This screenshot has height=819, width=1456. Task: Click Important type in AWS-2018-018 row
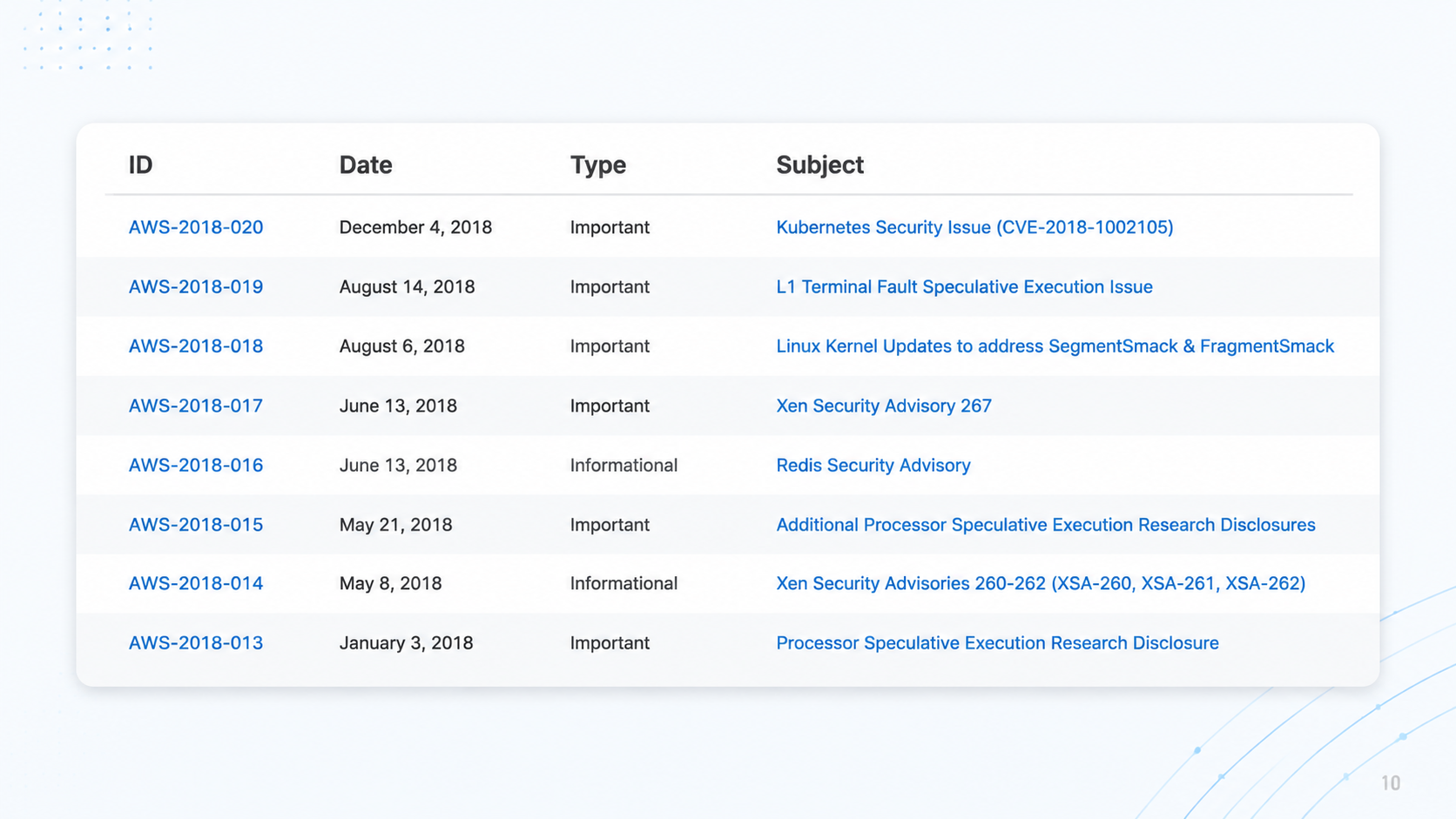pos(610,346)
